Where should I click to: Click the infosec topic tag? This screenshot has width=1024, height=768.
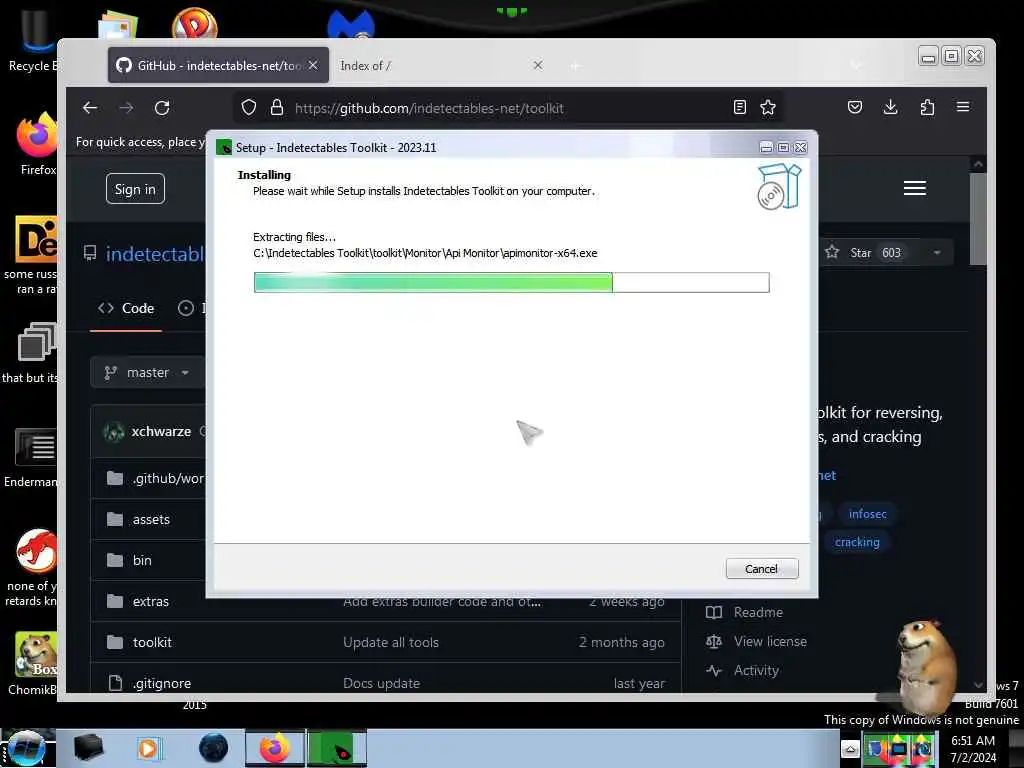click(867, 514)
